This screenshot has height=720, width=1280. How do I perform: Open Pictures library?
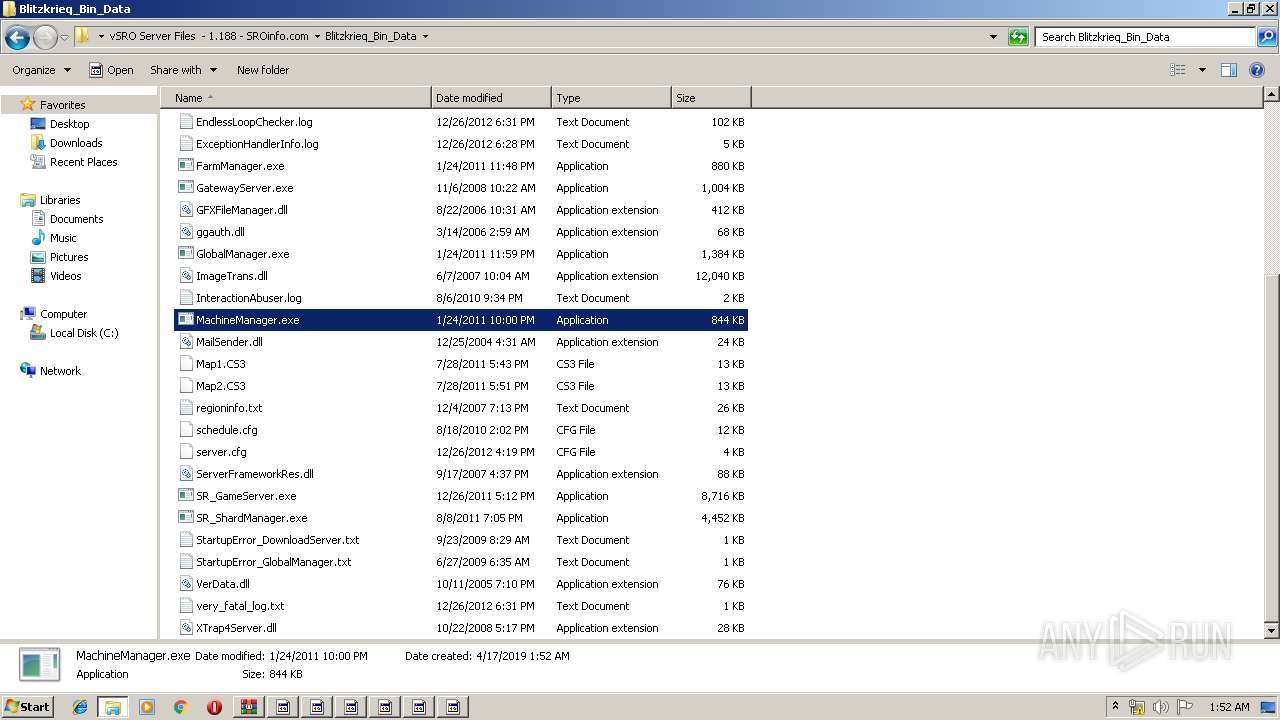pos(69,257)
